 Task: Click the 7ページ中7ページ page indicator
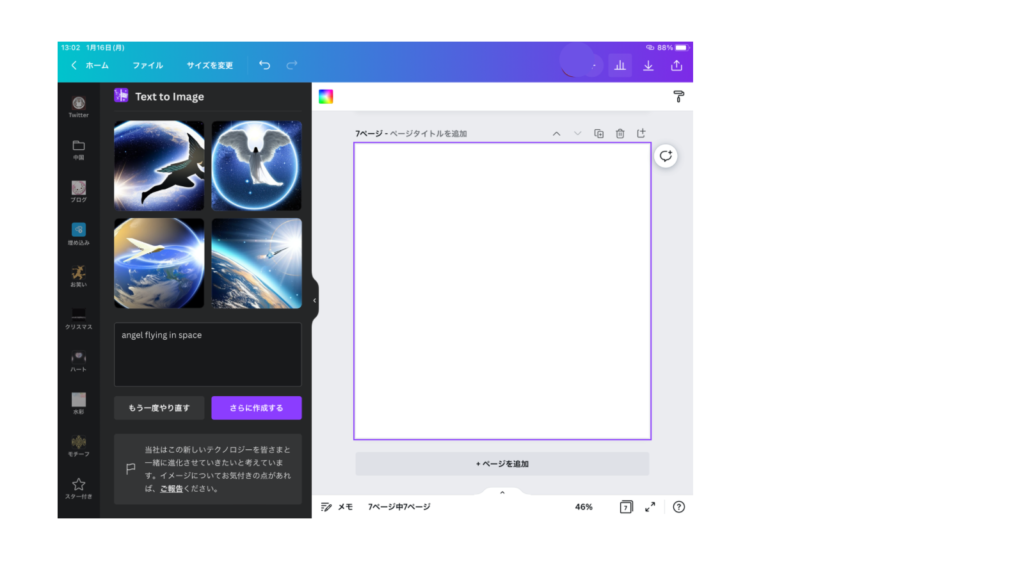point(399,507)
